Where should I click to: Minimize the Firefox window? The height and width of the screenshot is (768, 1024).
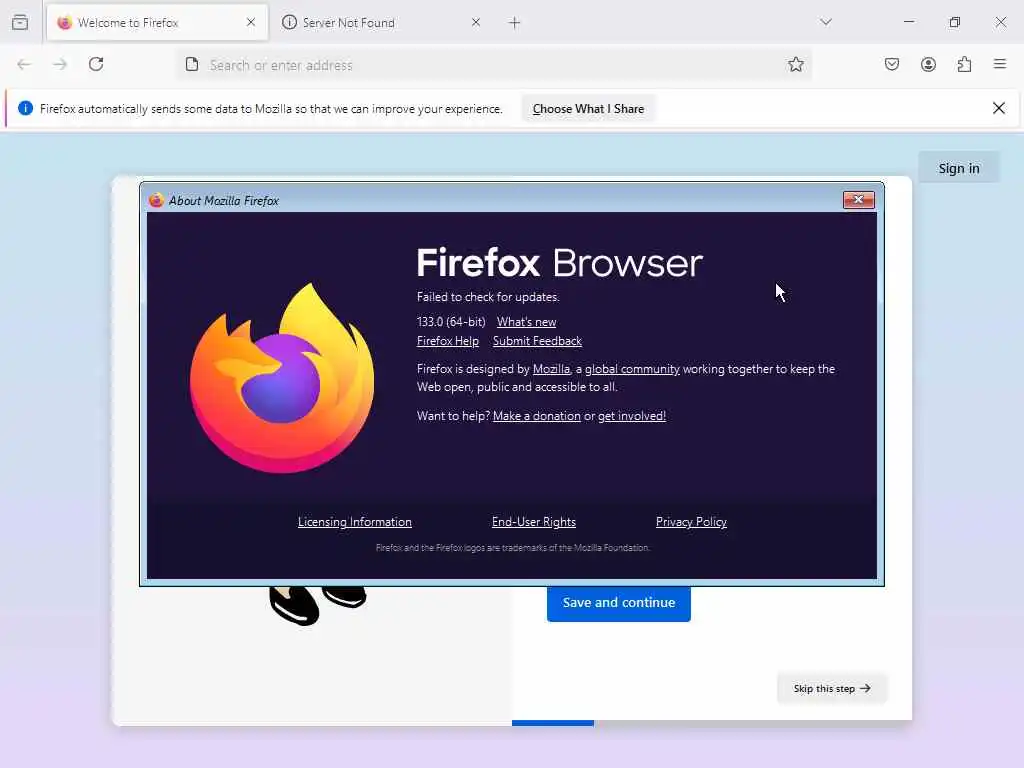pos(909,22)
